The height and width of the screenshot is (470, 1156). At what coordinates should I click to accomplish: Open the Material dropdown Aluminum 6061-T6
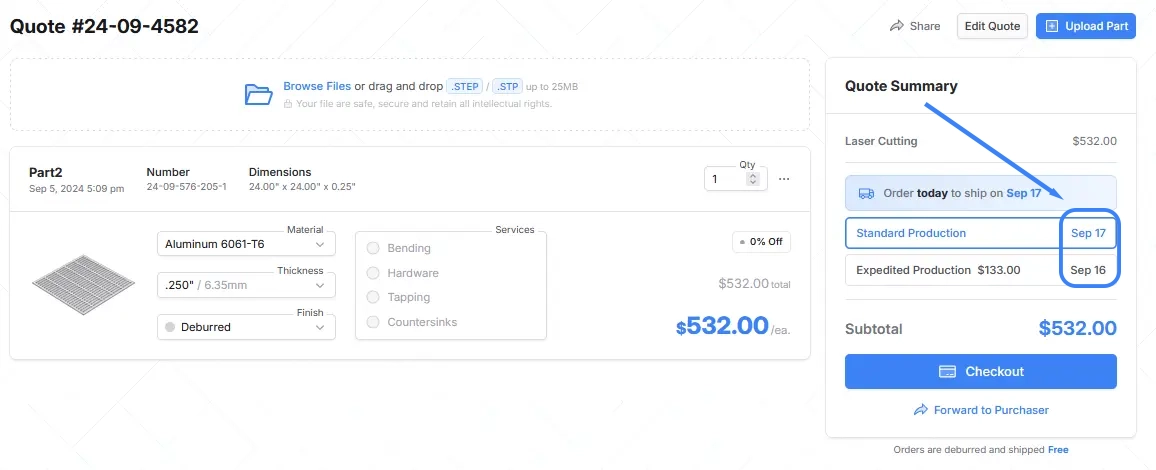coord(246,244)
